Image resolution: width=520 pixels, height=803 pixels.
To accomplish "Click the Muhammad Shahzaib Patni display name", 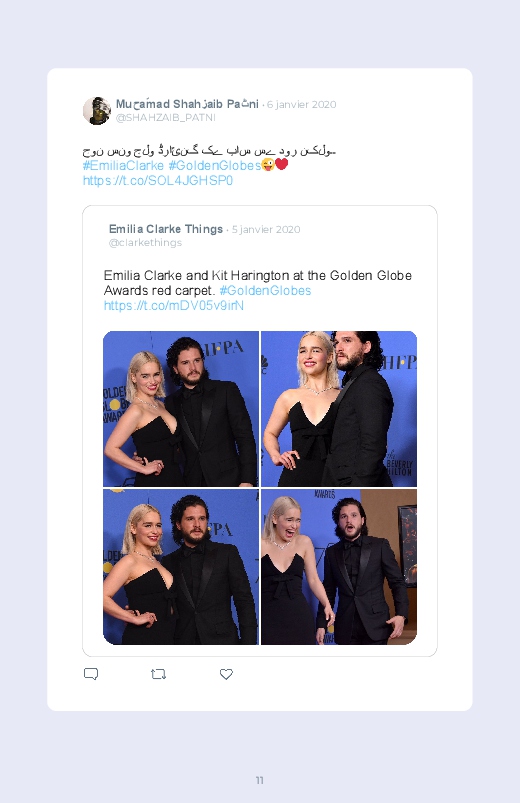I will tap(187, 104).
